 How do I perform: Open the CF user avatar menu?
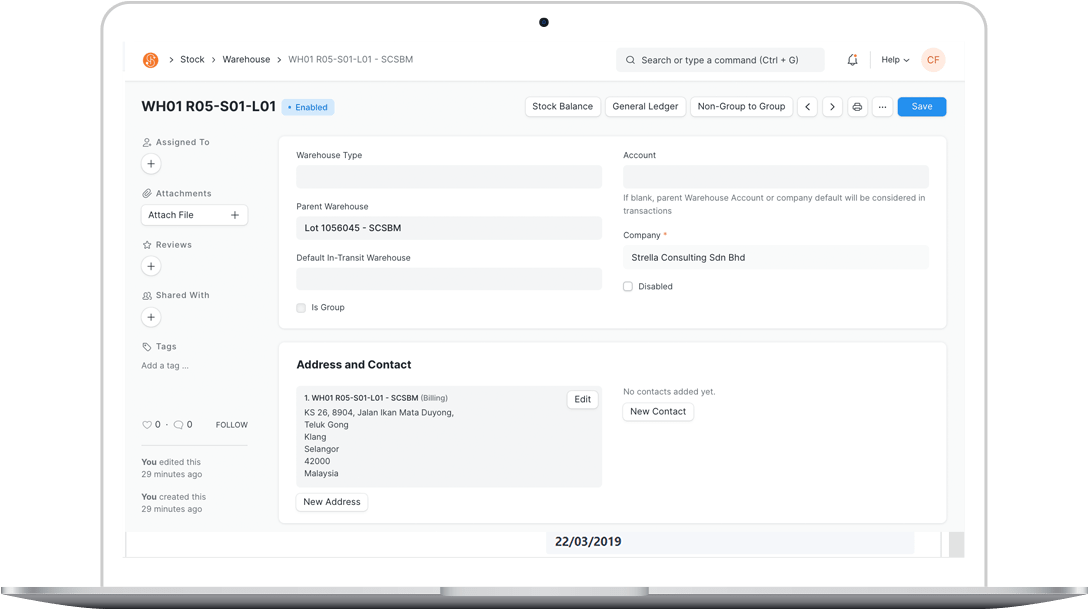click(932, 60)
